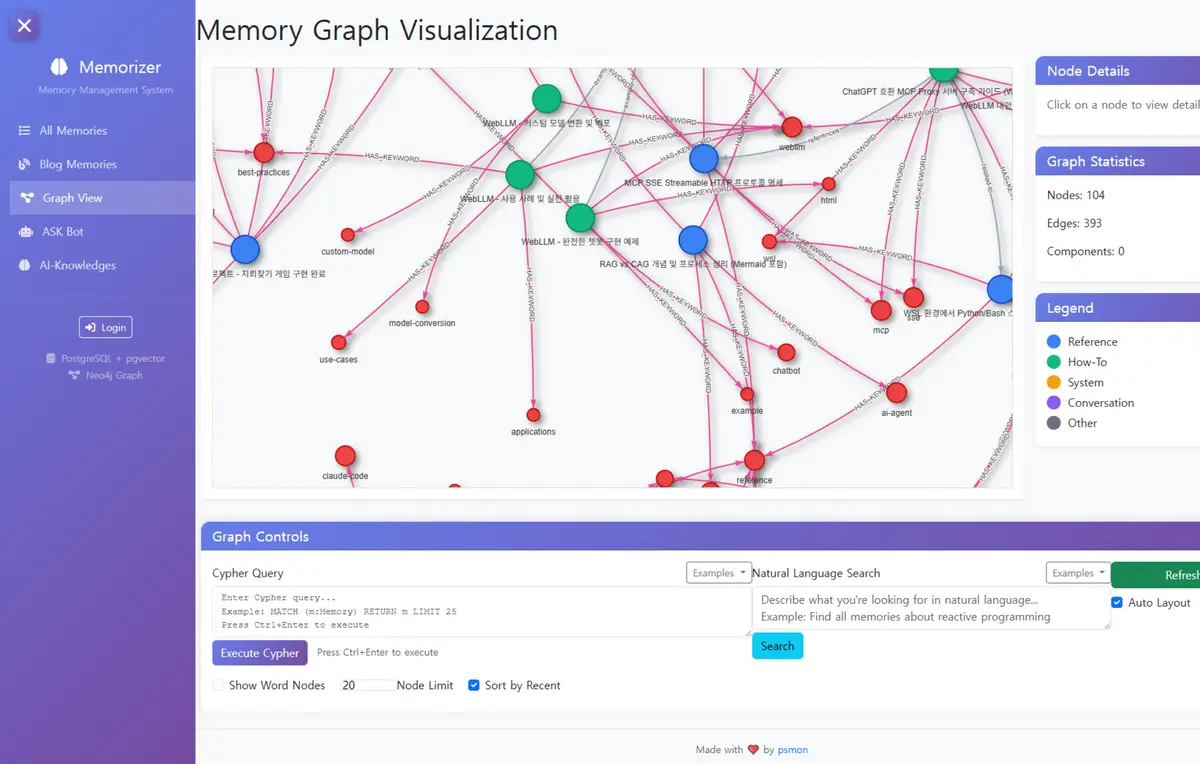Open Natural Language Search Examples dropdown

coord(1078,573)
